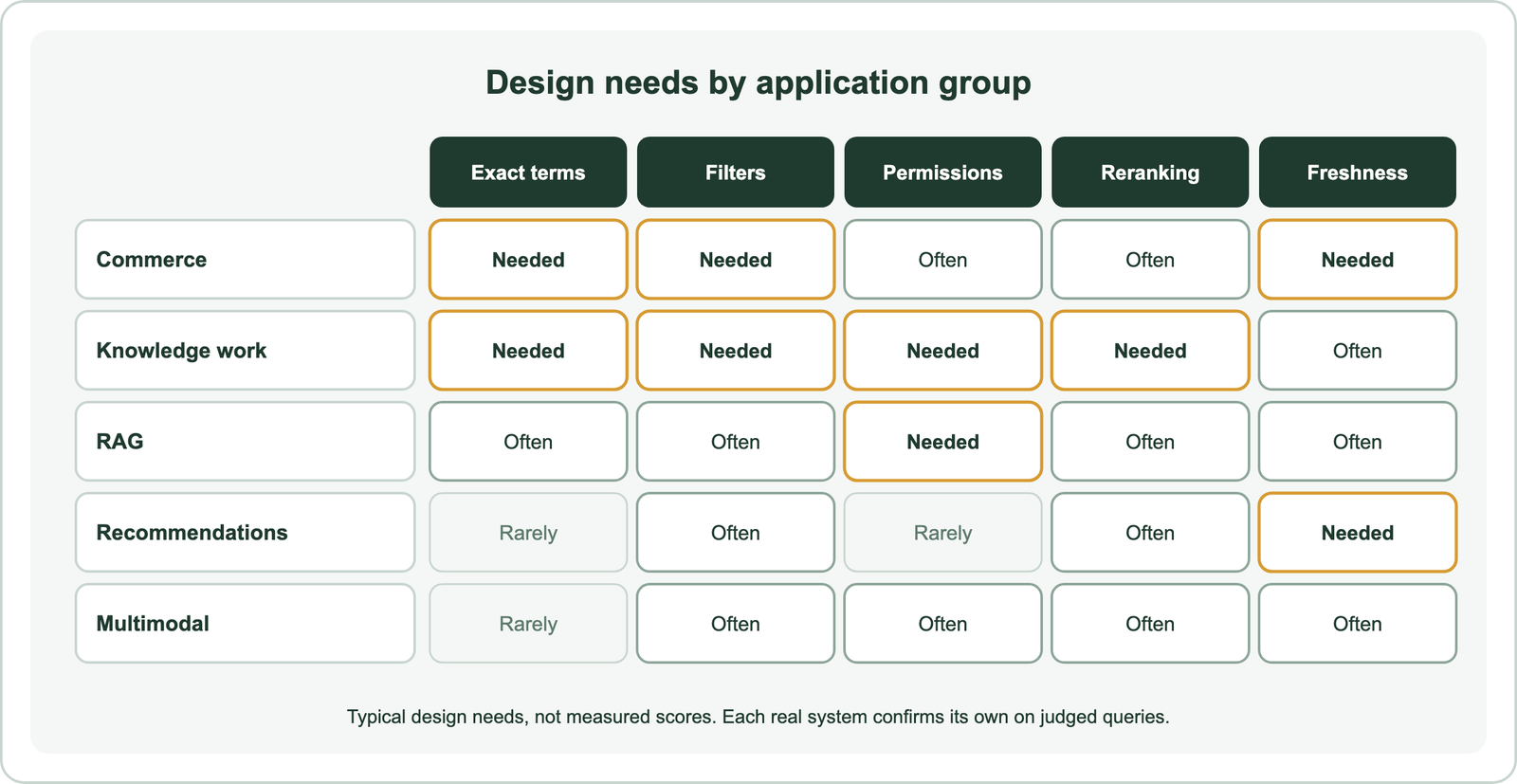Select the Commerce row label

tap(246, 260)
